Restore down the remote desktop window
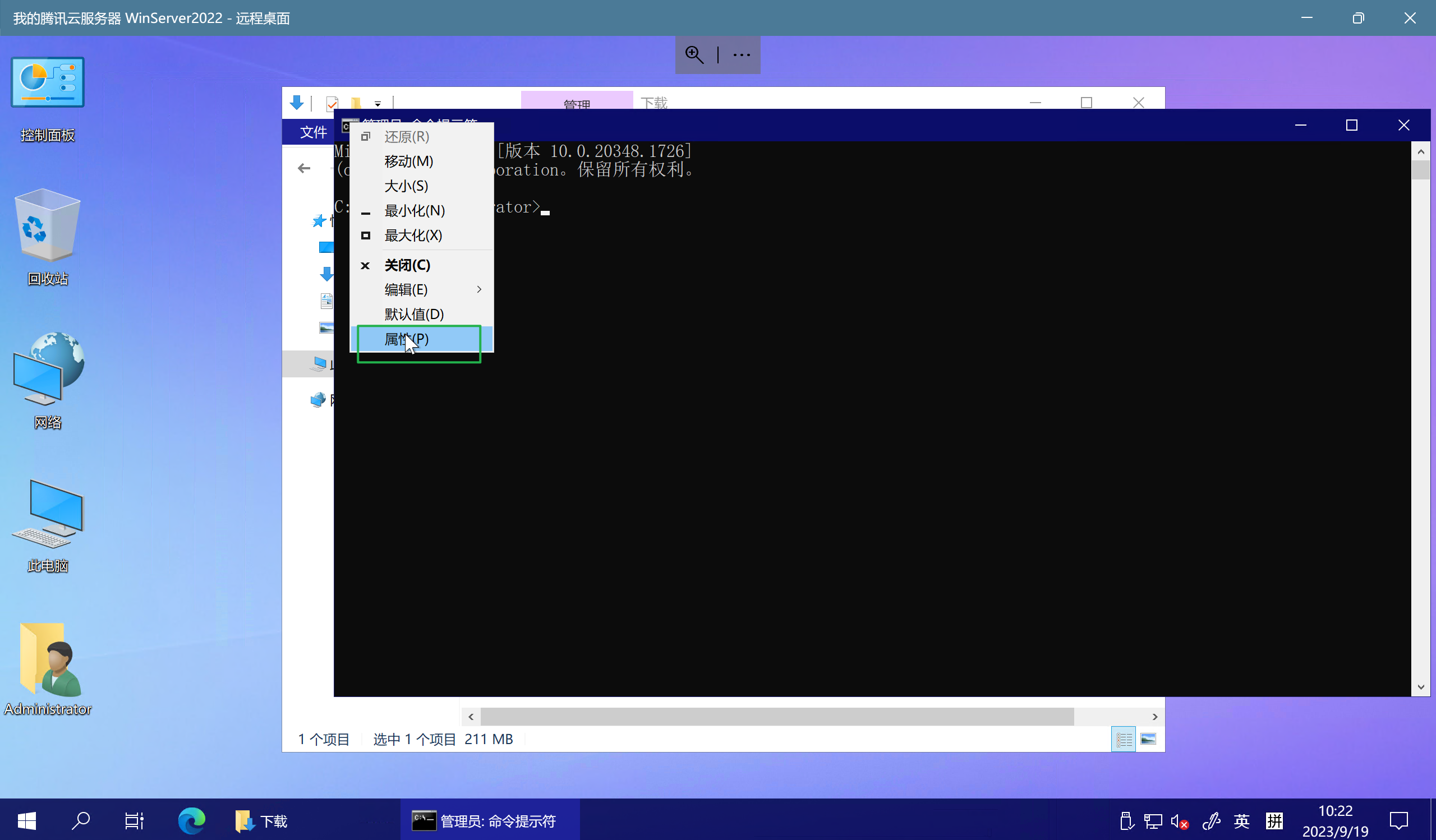Viewport: 1436px width, 840px height. click(x=1359, y=18)
